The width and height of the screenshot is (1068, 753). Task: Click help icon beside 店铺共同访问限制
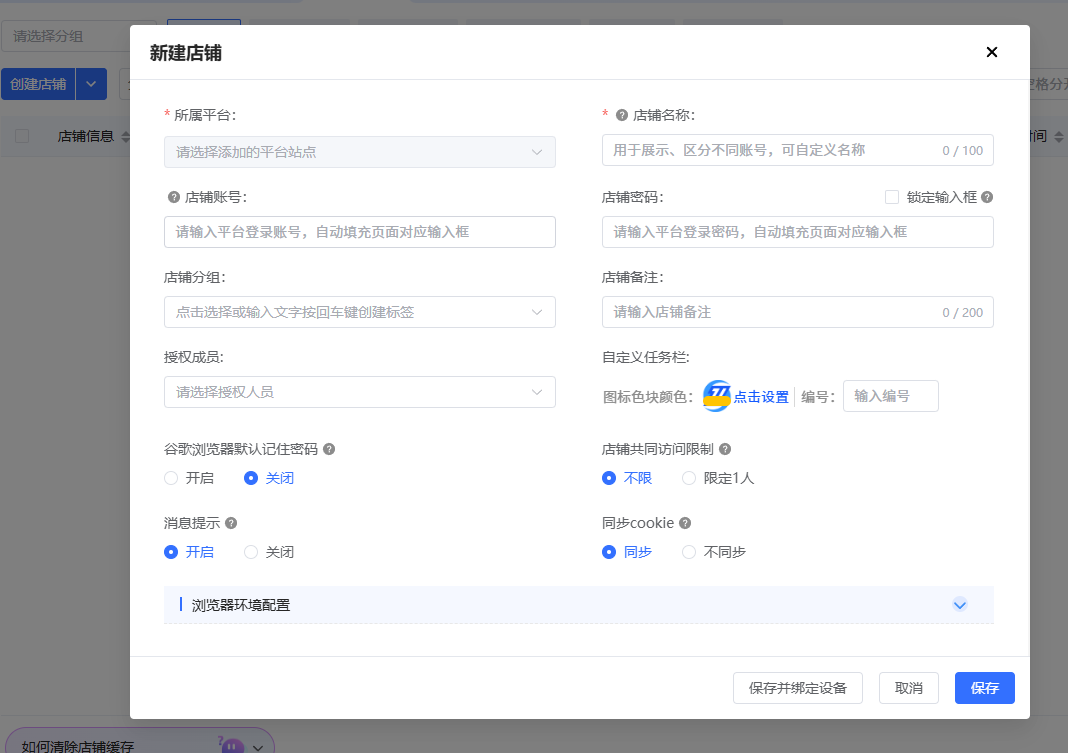(x=725, y=449)
